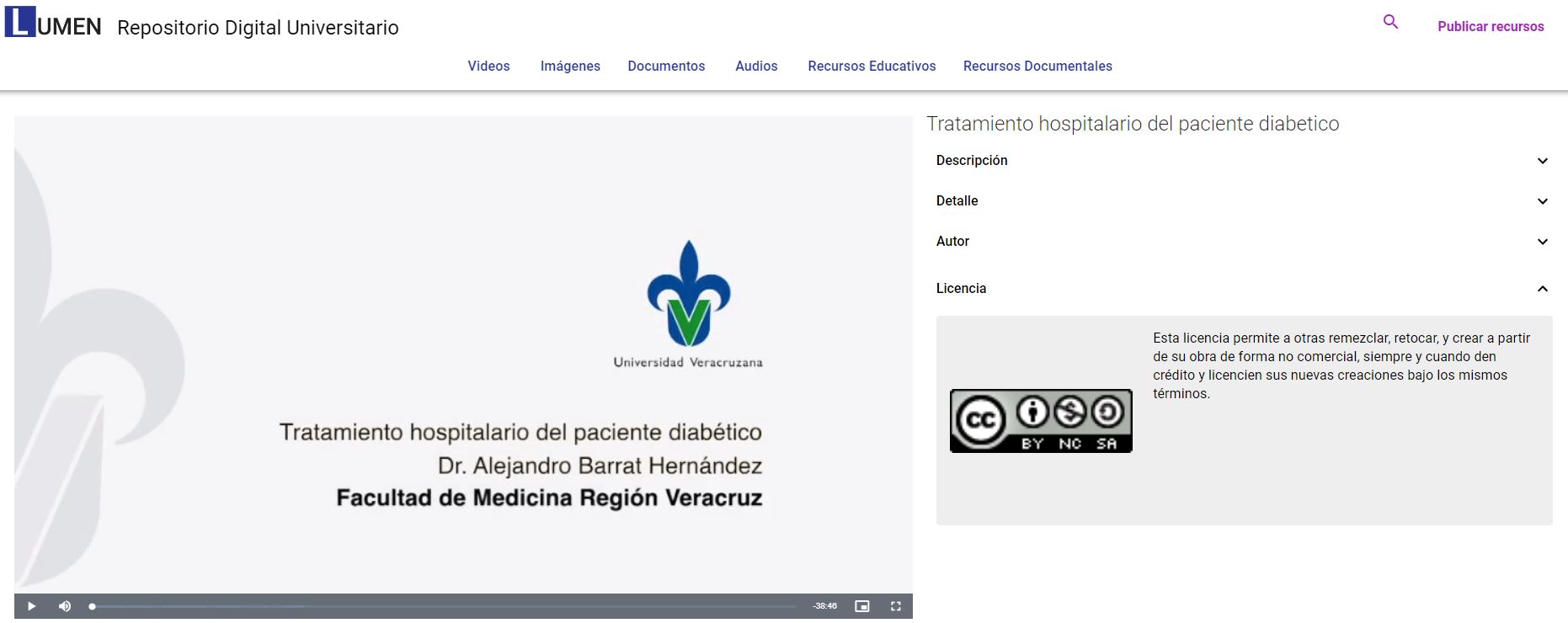
Task: Click the remaining time -38:46 label
Action: 824,606
